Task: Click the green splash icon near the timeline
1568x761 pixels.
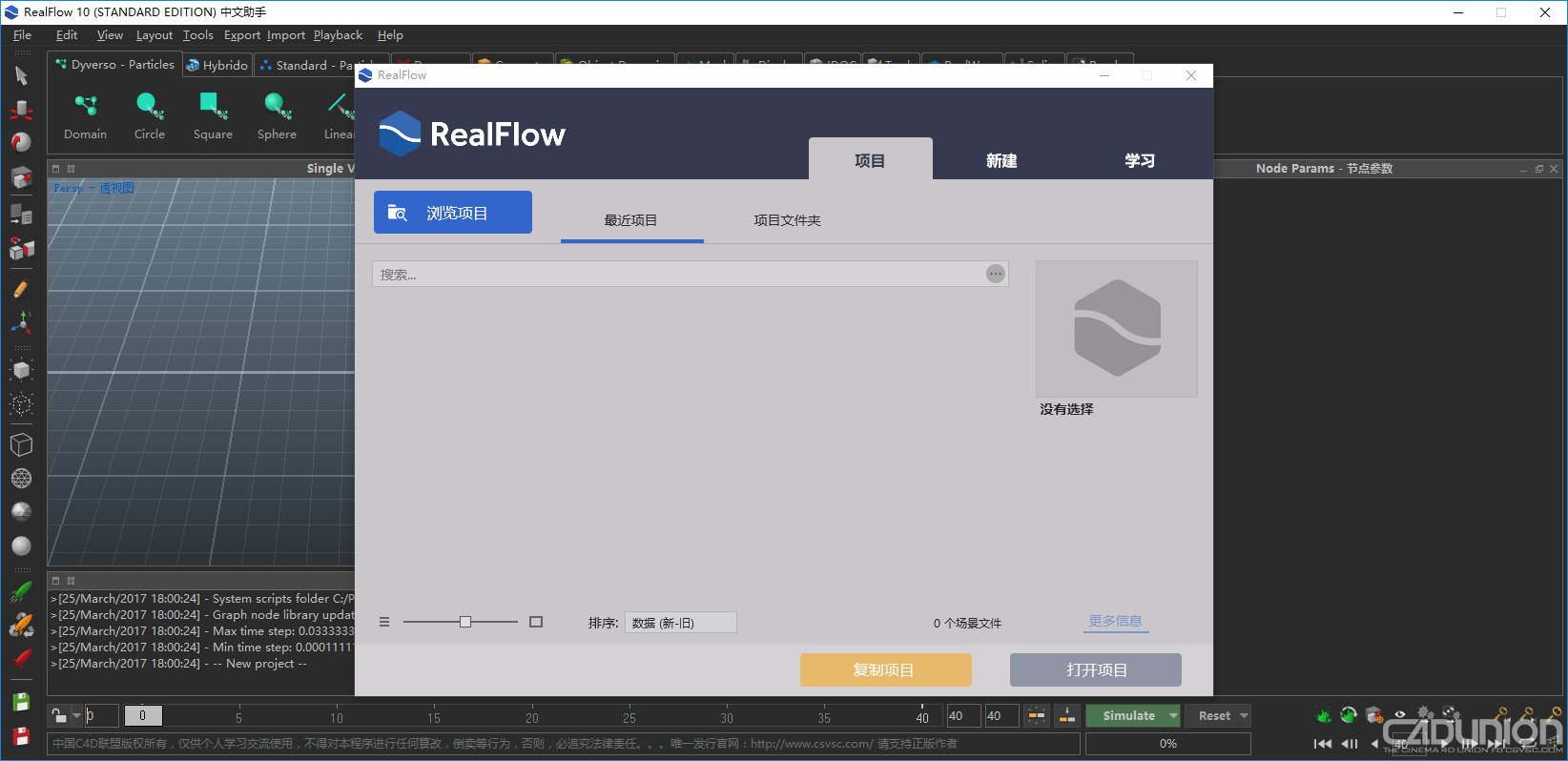Action: 1323,715
